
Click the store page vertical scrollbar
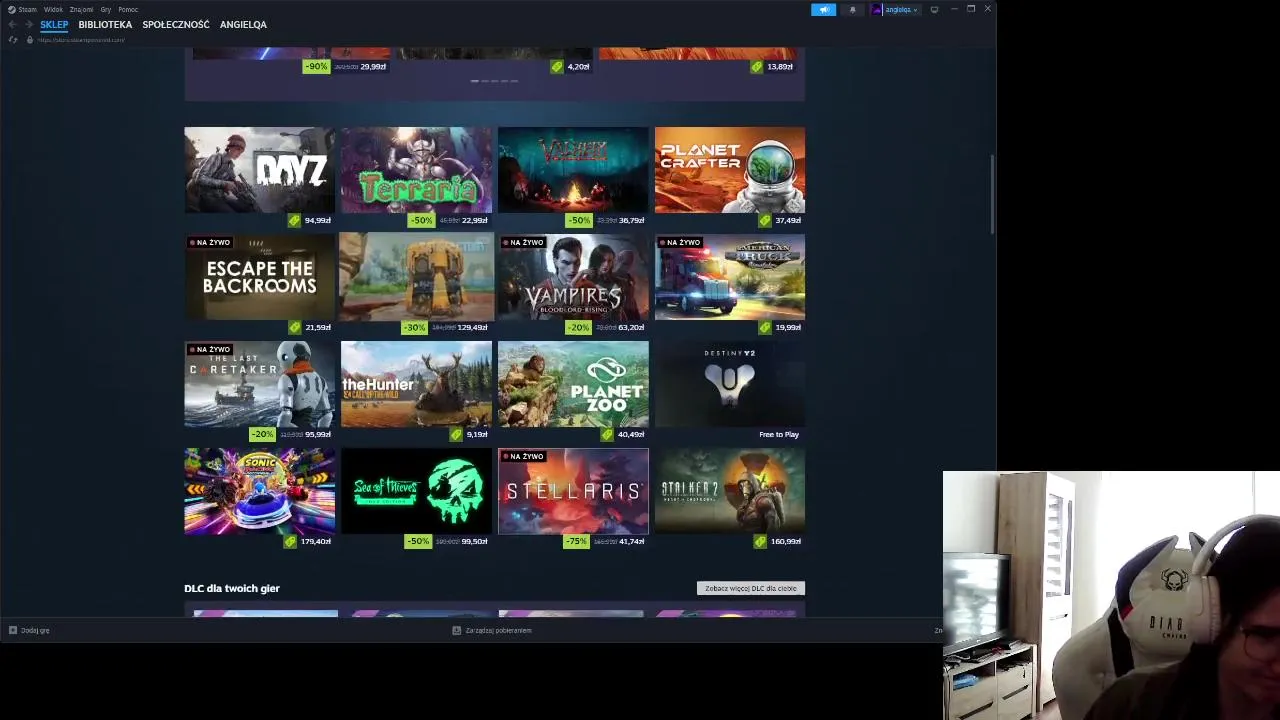tap(992, 195)
